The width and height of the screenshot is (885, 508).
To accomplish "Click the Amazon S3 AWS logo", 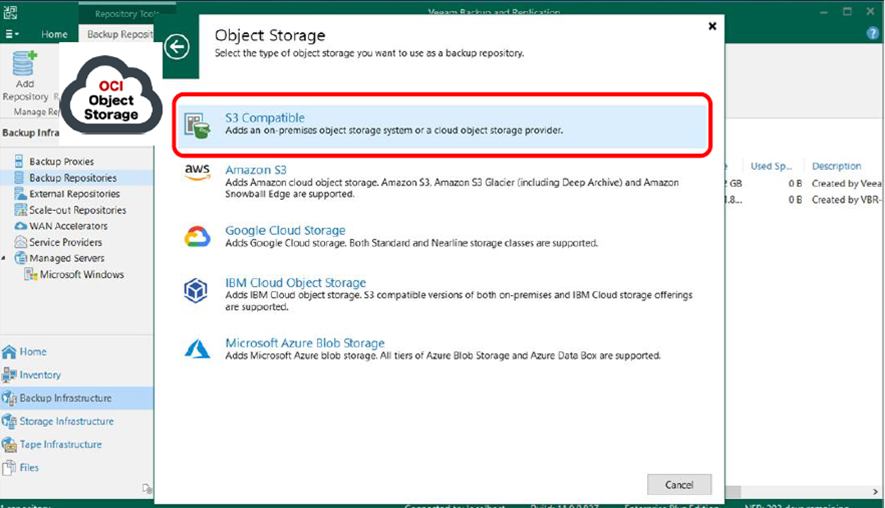I will coord(197,172).
